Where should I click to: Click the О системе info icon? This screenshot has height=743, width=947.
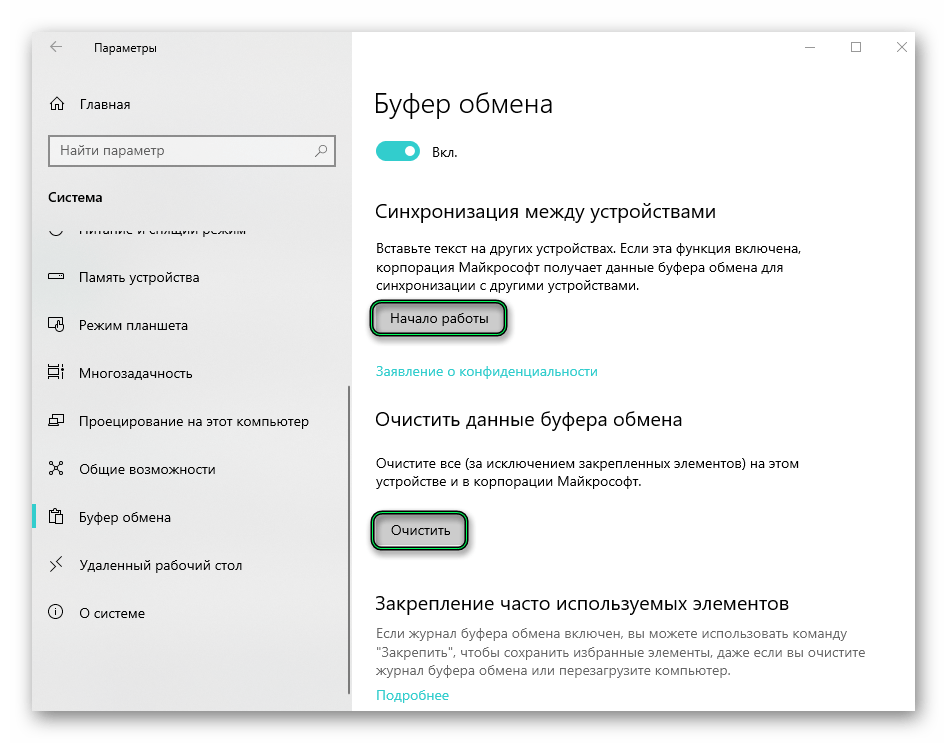[57, 613]
